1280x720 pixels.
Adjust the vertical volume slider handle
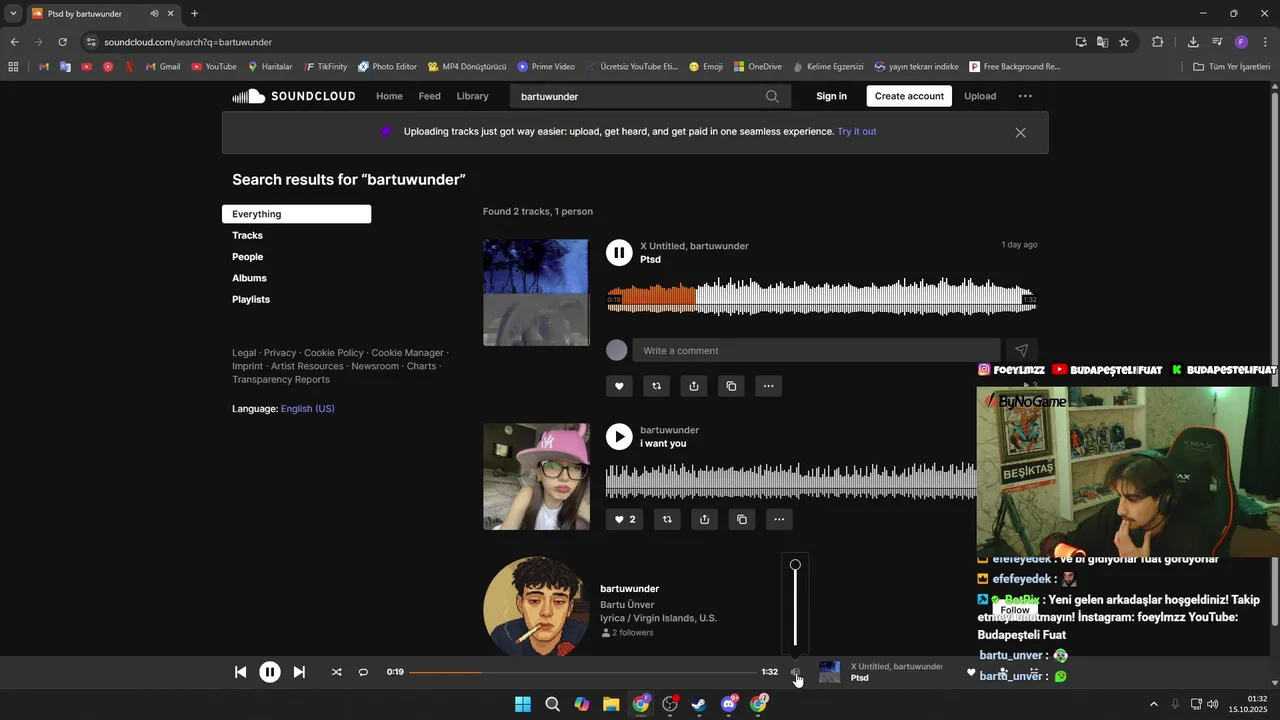coord(795,565)
